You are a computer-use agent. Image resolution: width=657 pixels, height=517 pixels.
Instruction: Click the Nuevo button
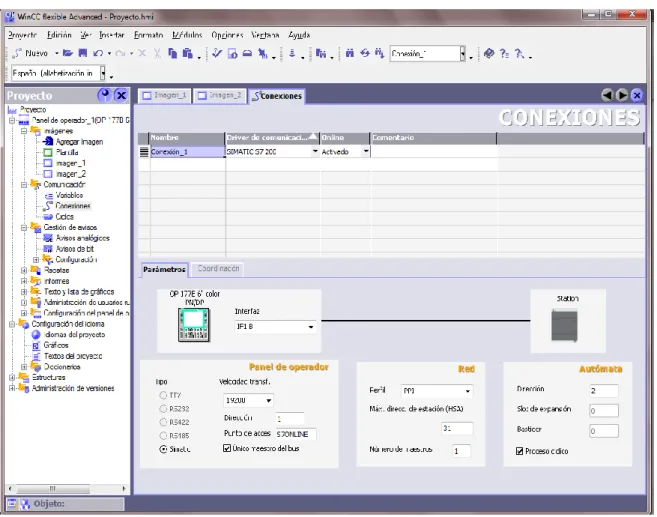point(31,53)
